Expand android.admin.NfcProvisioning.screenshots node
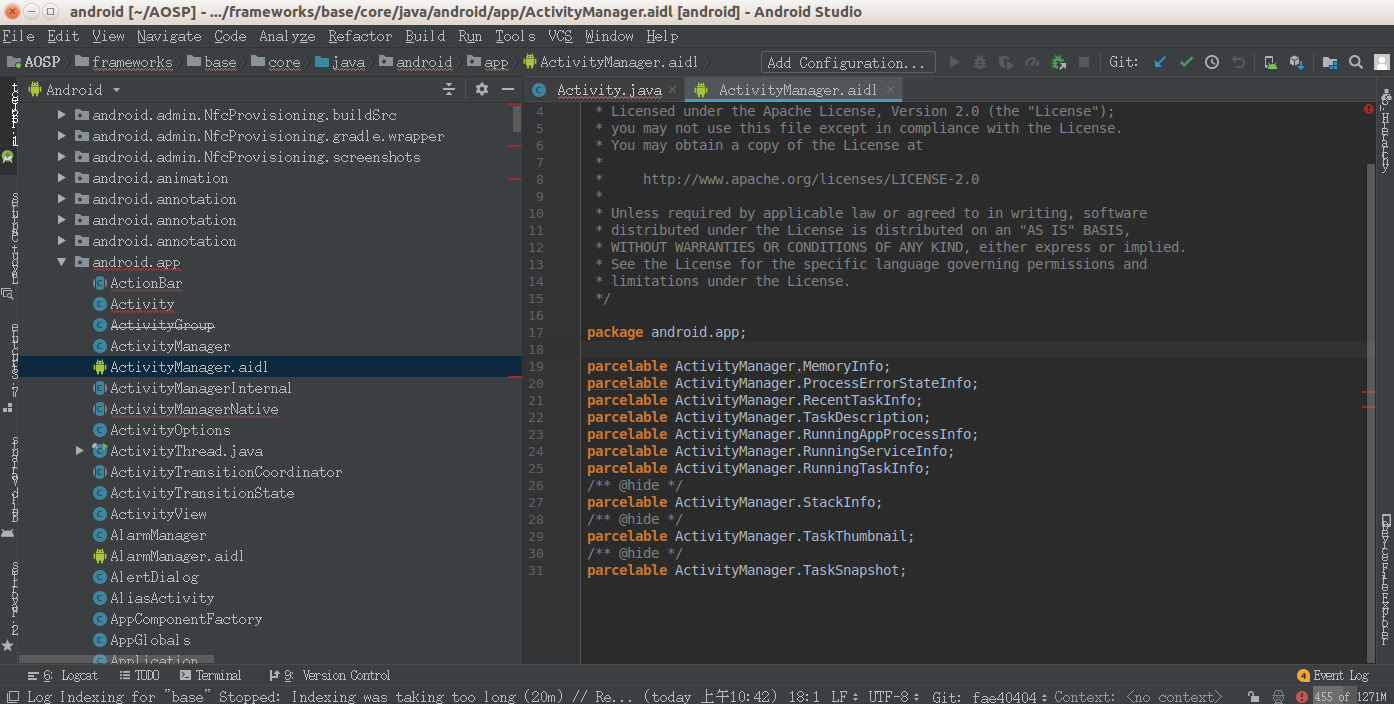Image resolution: width=1394 pixels, height=704 pixels. pyautogui.click(x=62, y=157)
